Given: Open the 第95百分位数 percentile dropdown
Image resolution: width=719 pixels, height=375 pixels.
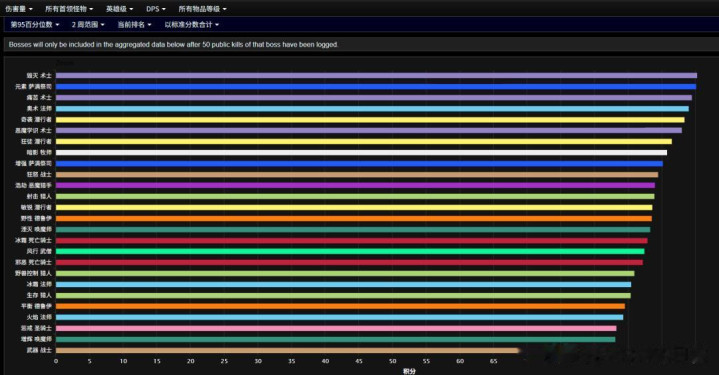Looking at the screenshot, I should (x=35, y=24).
